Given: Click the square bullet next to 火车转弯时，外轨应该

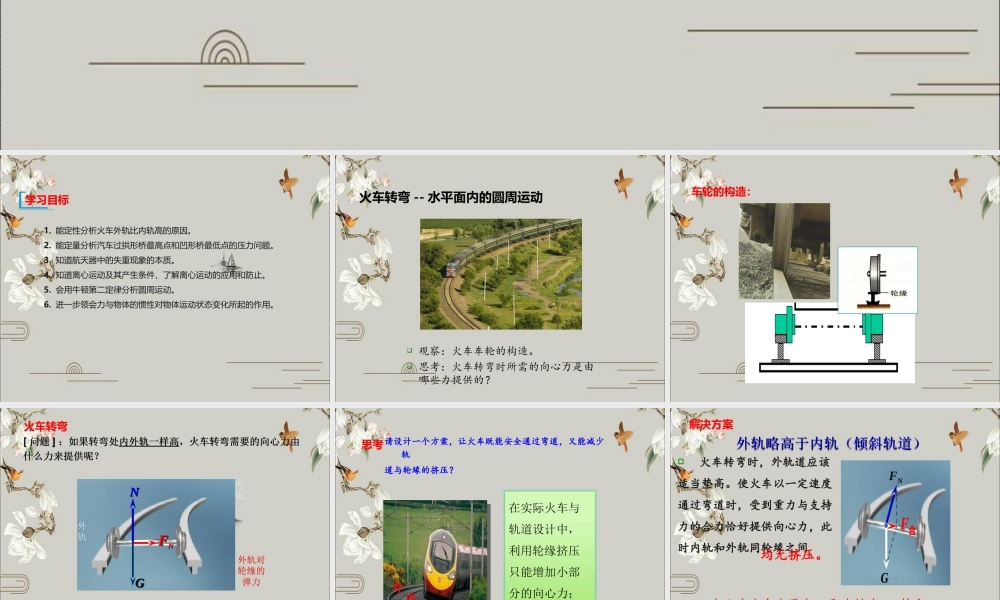Looking at the screenshot, I should [681, 461].
